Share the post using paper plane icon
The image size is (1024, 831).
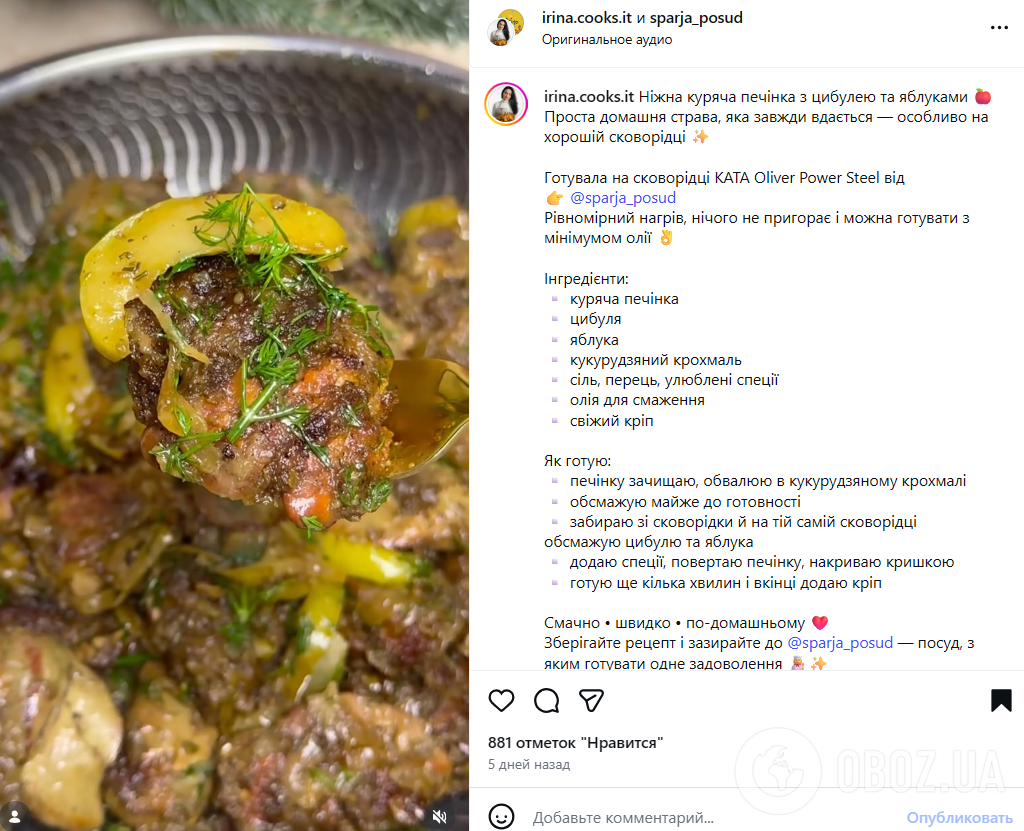point(592,700)
